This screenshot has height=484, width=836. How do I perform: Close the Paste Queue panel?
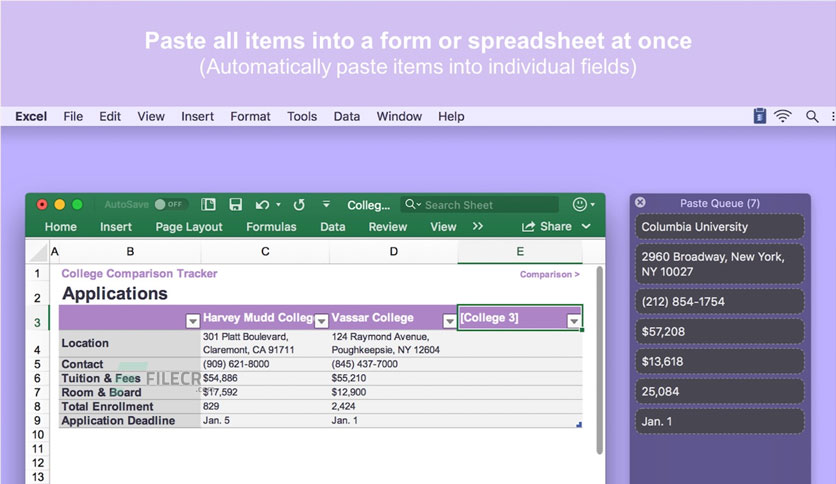pos(640,202)
